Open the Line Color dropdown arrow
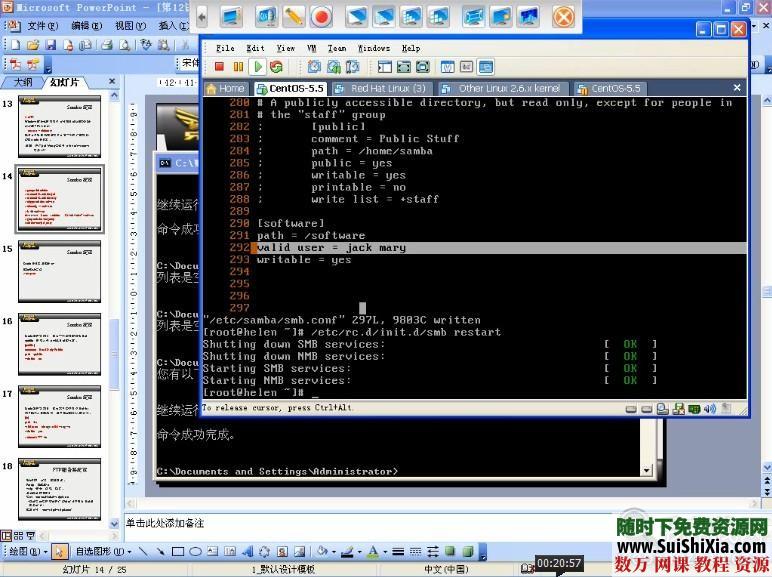This screenshot has height=577, width=772. tap(359, 552)
